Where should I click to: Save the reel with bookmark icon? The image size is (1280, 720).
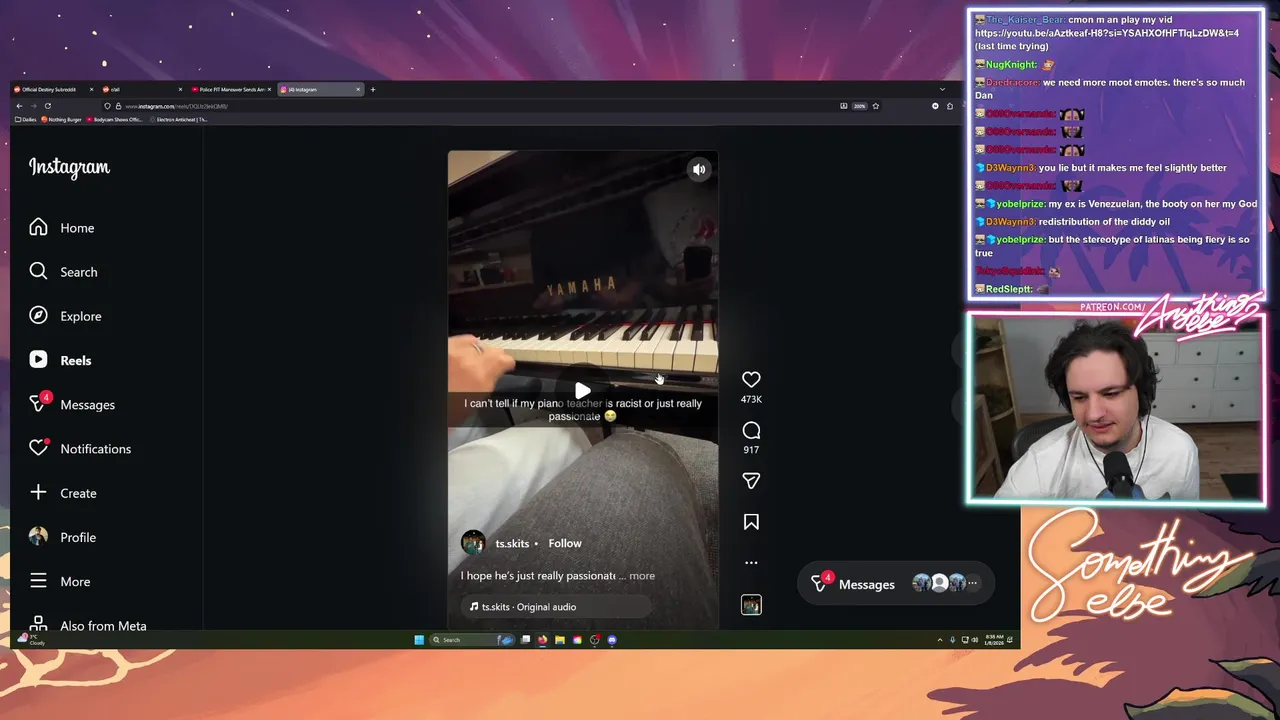pyautogui.click(x=751, y=522)
